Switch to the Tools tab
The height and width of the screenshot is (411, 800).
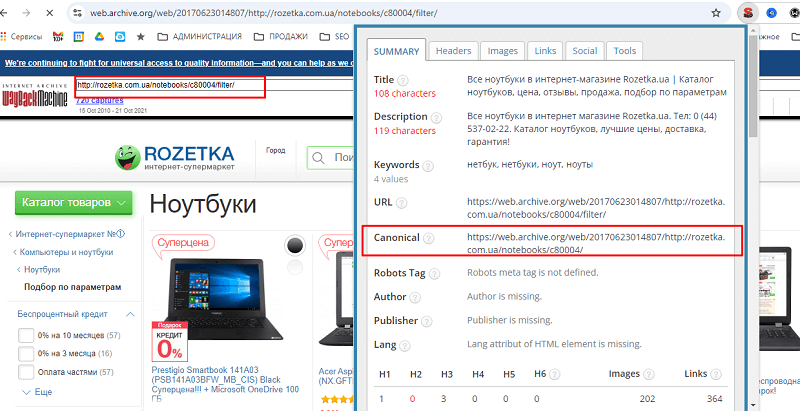click(x=625, y=51)
